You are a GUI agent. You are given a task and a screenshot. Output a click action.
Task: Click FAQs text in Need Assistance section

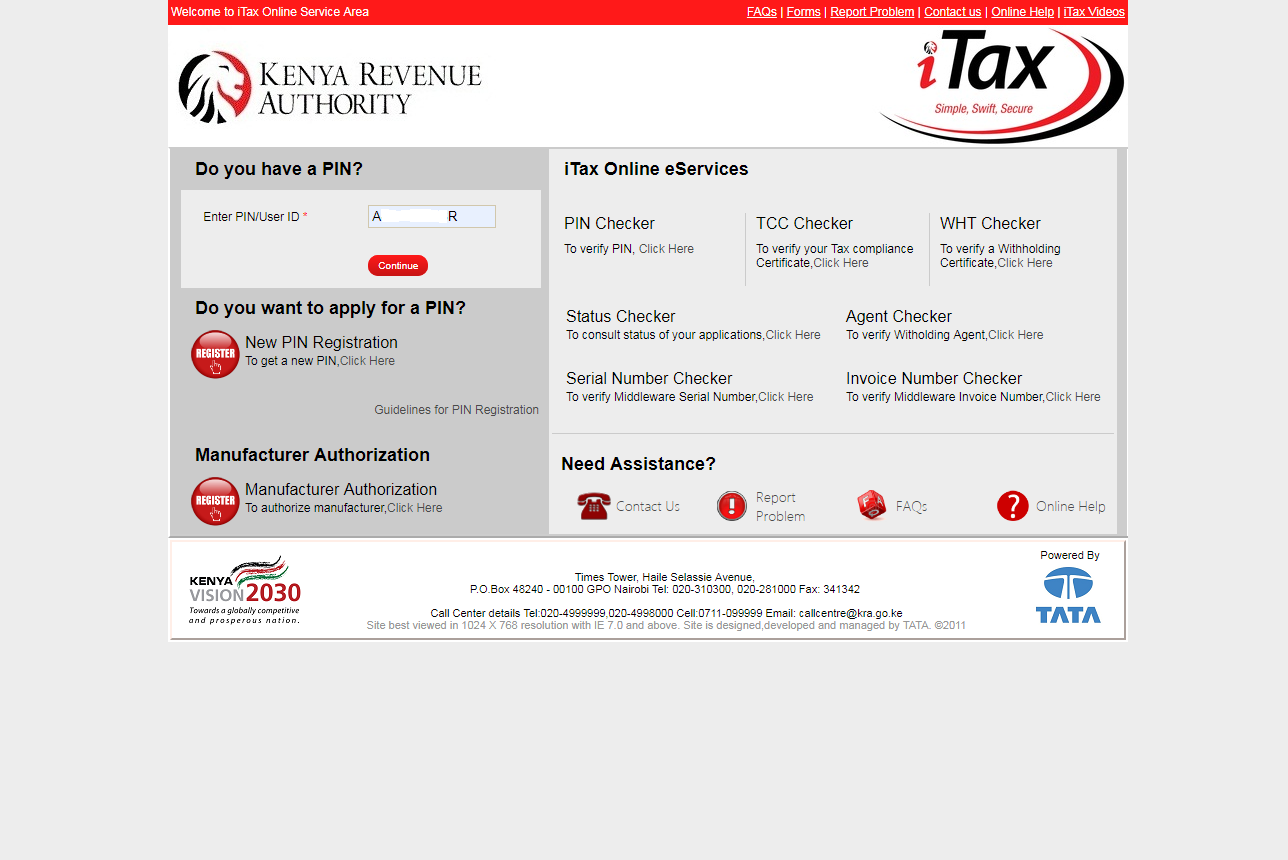912,506
